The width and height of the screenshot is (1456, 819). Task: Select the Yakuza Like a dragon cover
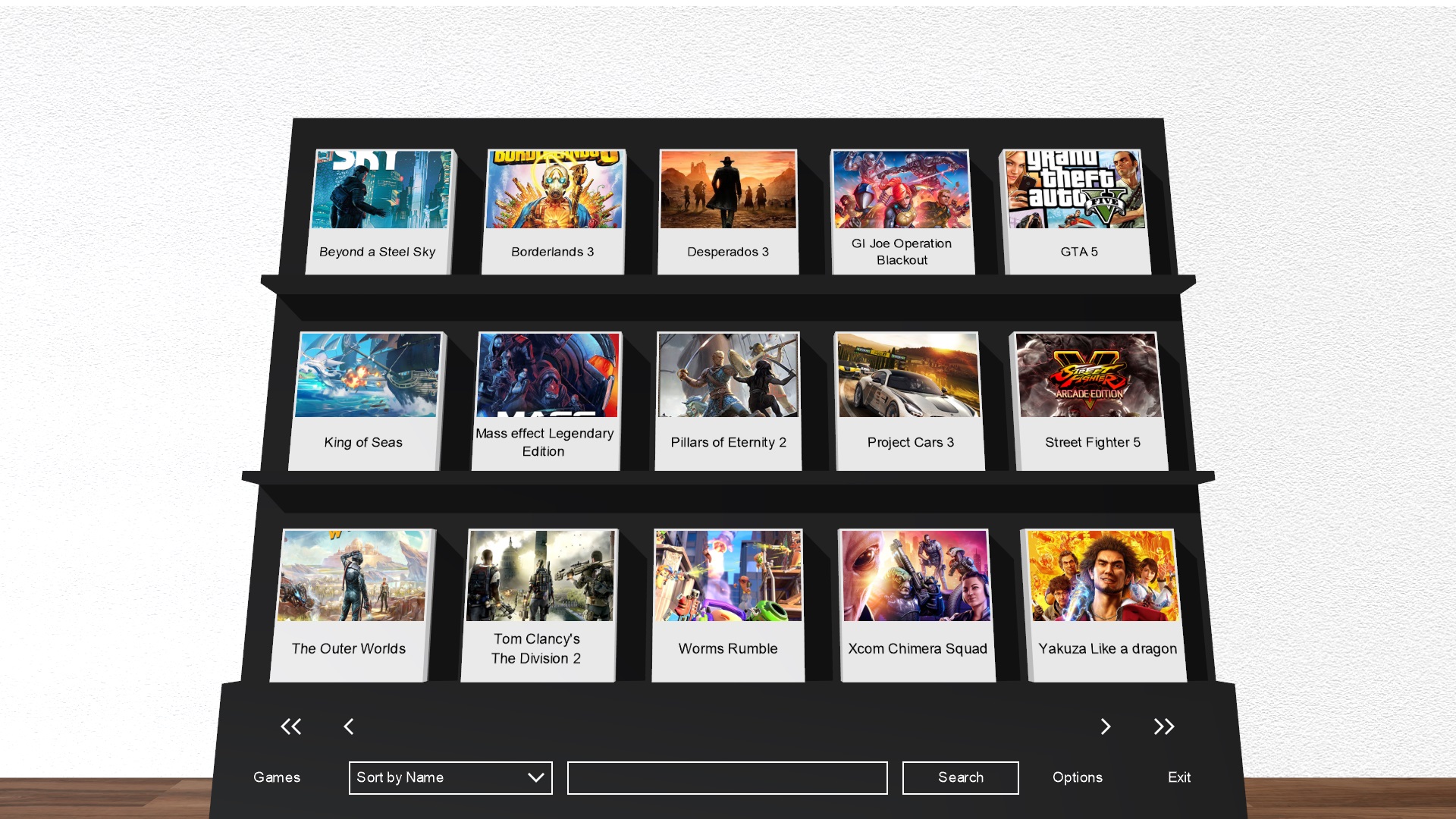click(1103, 576)
